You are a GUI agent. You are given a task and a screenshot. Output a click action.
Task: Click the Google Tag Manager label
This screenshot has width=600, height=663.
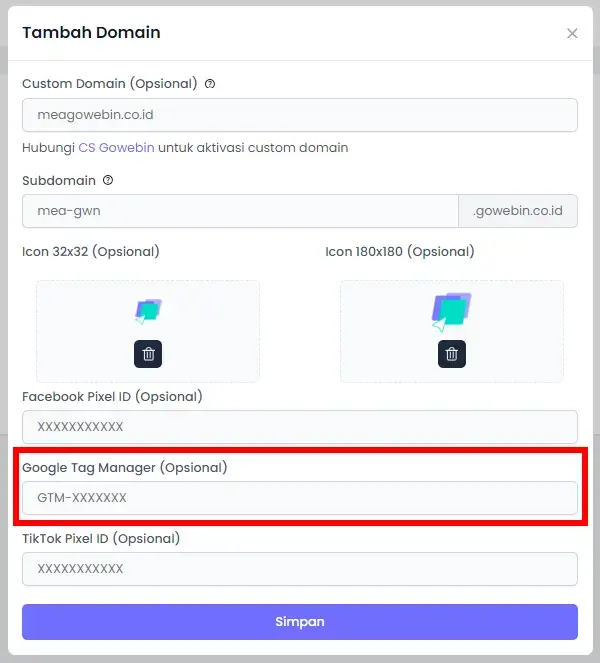[x=125, y=468]
